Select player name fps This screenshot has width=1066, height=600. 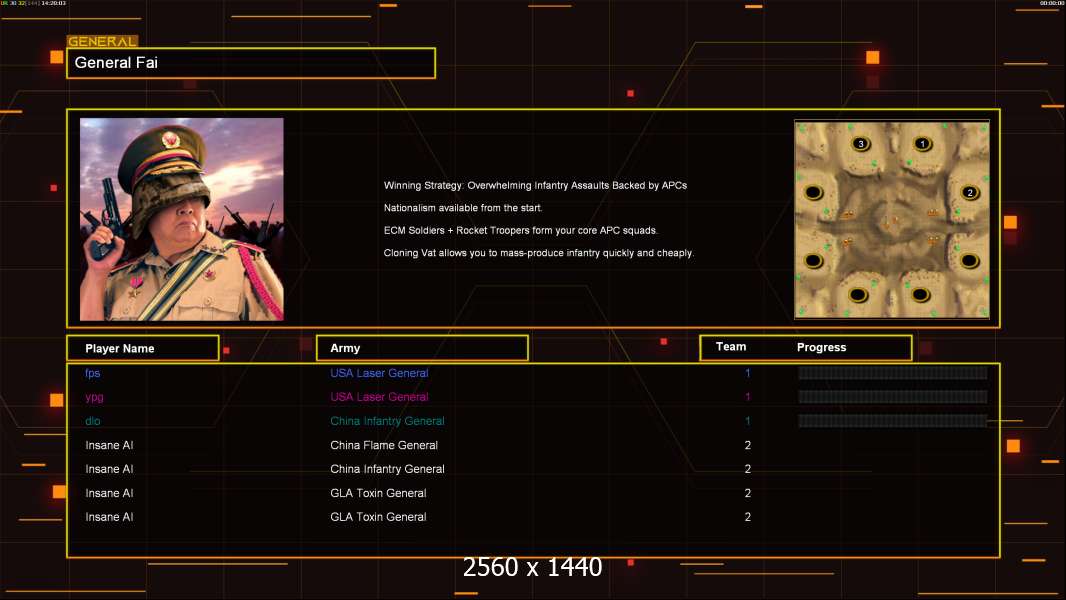92,373
